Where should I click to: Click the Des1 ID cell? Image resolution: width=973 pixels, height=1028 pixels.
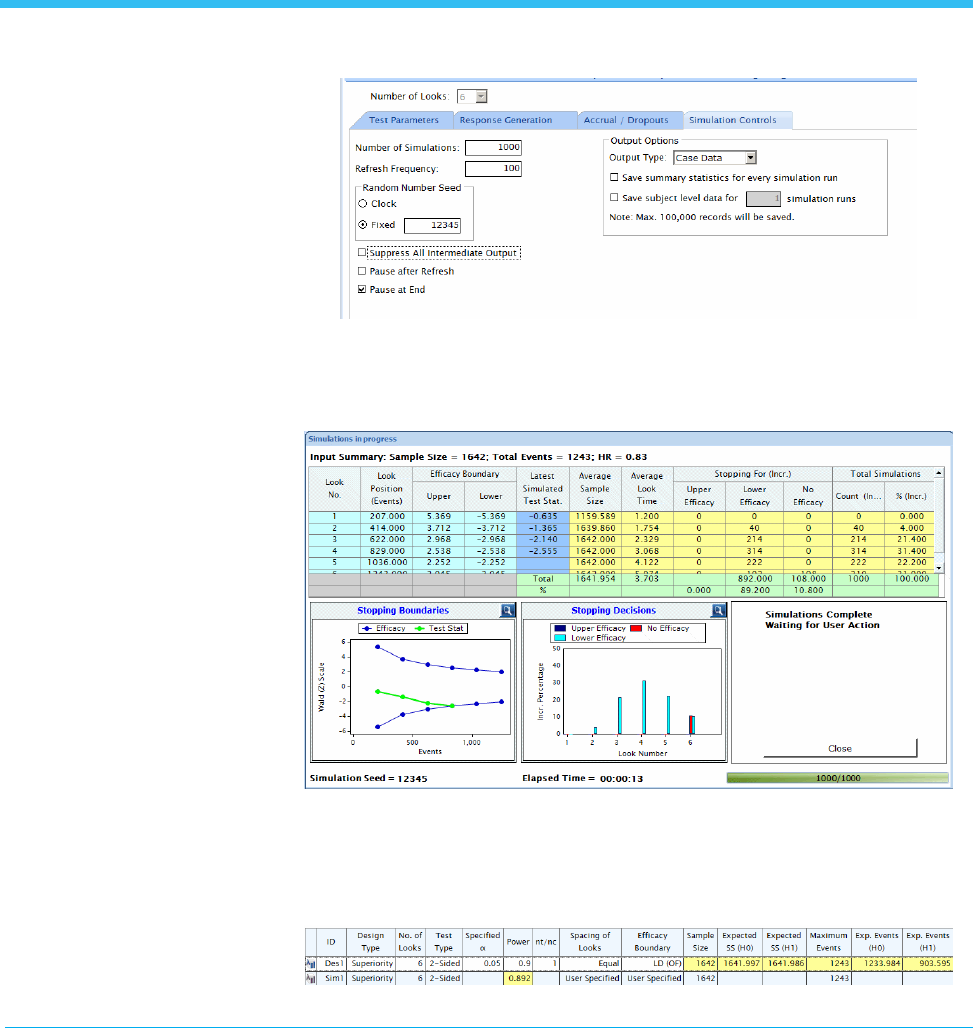tap(330, 964)
